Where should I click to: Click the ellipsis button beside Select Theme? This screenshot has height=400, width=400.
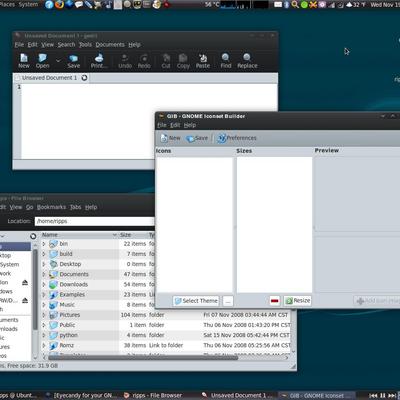point(228,301)
